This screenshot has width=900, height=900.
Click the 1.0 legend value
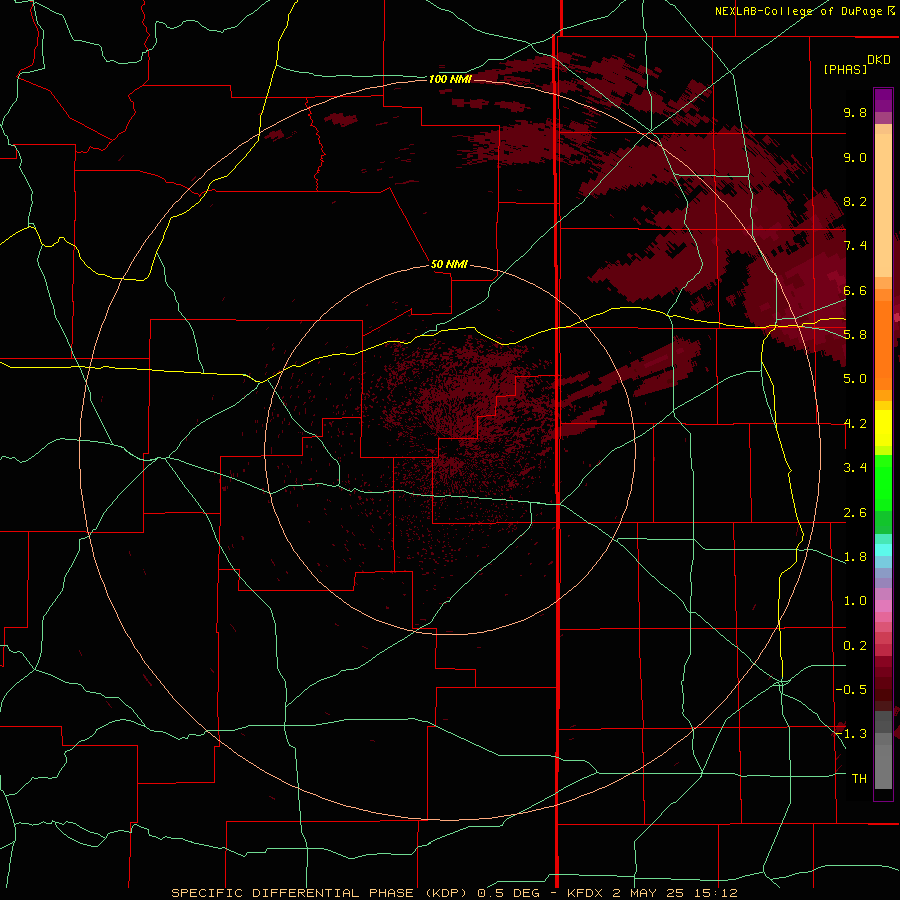click(x=855, y=601)
